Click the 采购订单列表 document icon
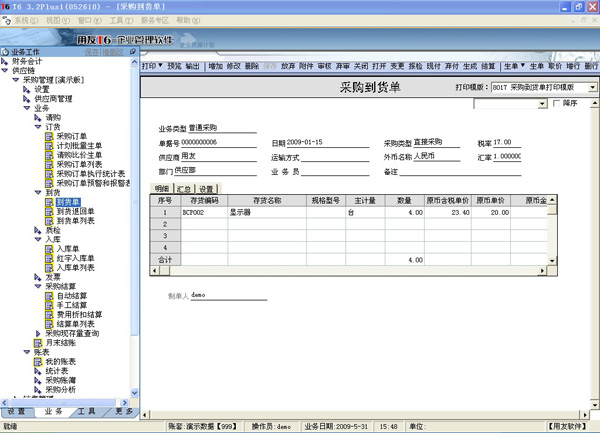 click(x=49, y=164)
